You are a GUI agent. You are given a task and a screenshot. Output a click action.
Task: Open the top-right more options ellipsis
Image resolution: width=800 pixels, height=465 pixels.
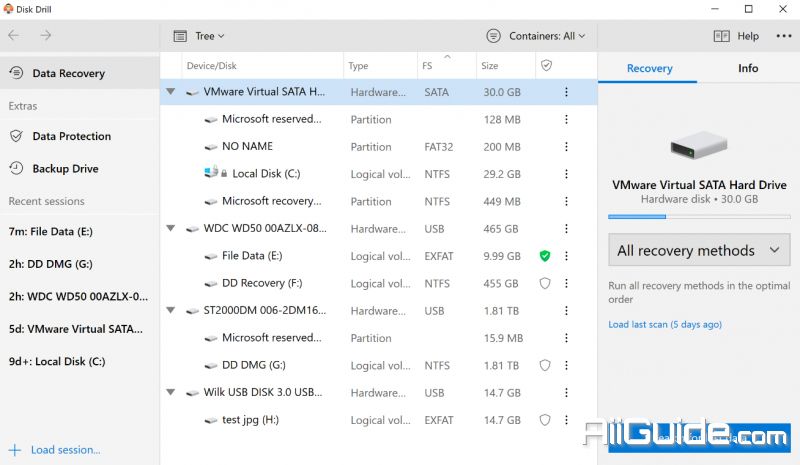[784, 36]
